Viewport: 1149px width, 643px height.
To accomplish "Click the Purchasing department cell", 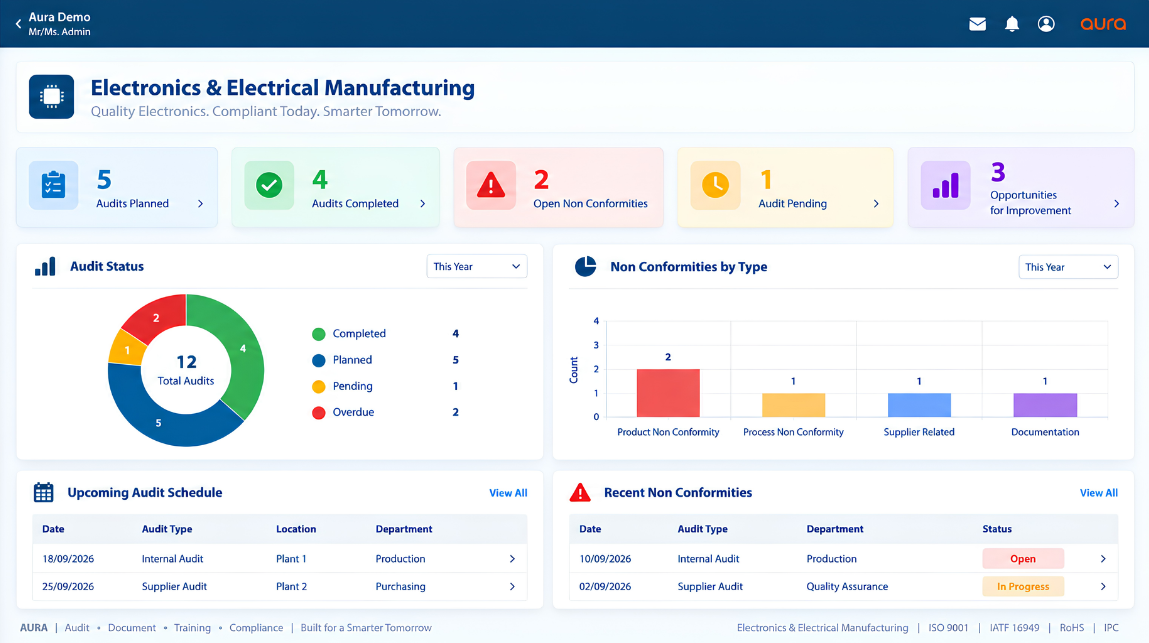I will [x=400, y=587].
